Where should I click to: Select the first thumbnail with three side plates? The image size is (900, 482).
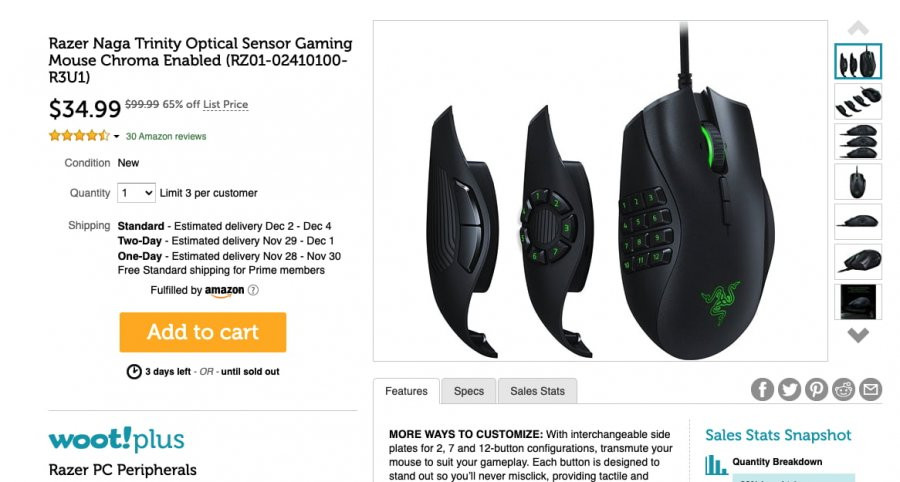pyautogui.click(x=858, y=61)
